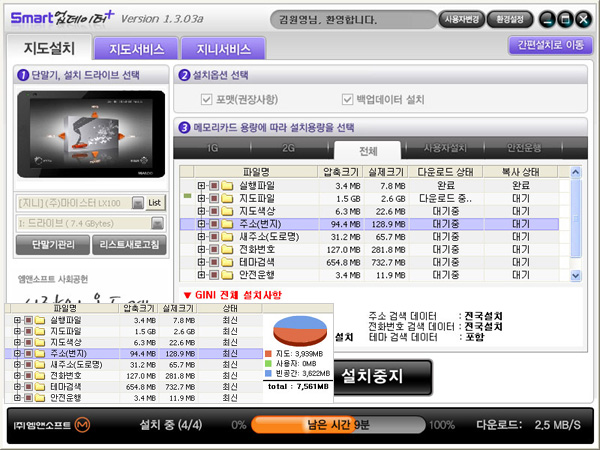Viewport: 600px width, 450px height.
Task: Toggle the 안전운행 checkbox in main list
Action: click(x=214, y=275)
